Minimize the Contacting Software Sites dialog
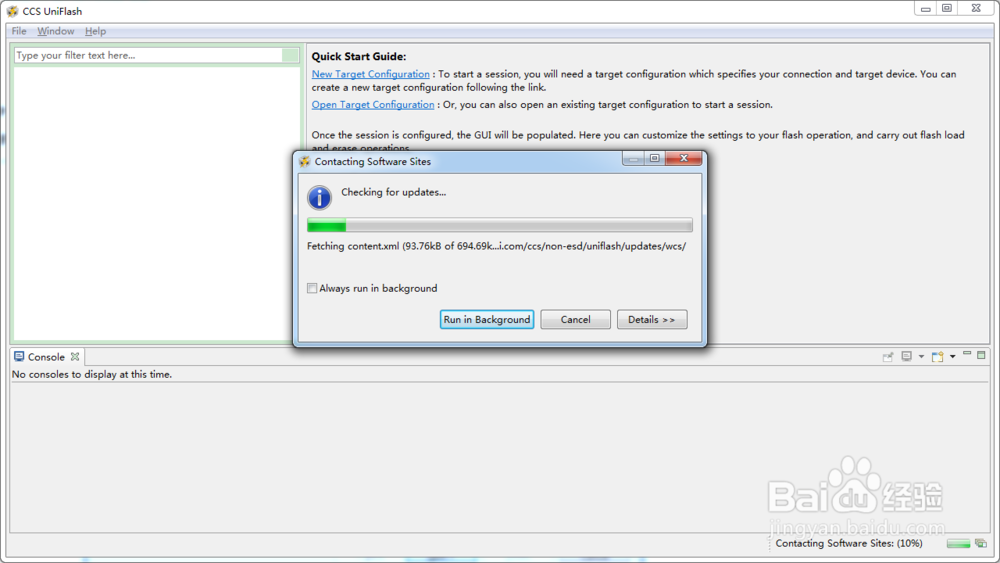The image size is (1000, 563). [x=633, y=158]
